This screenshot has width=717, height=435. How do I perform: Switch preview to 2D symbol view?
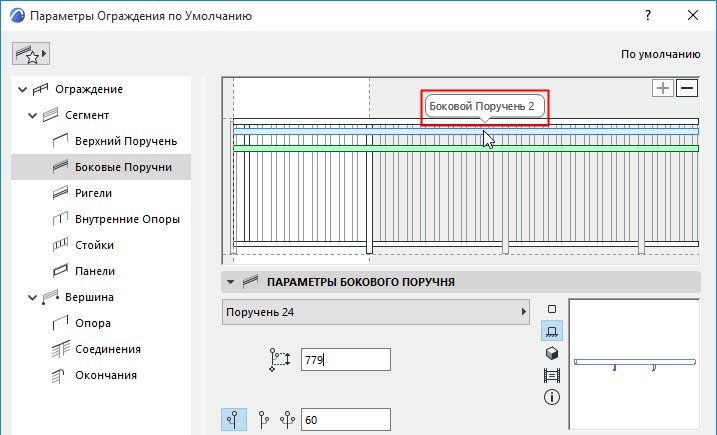point(552,309)
